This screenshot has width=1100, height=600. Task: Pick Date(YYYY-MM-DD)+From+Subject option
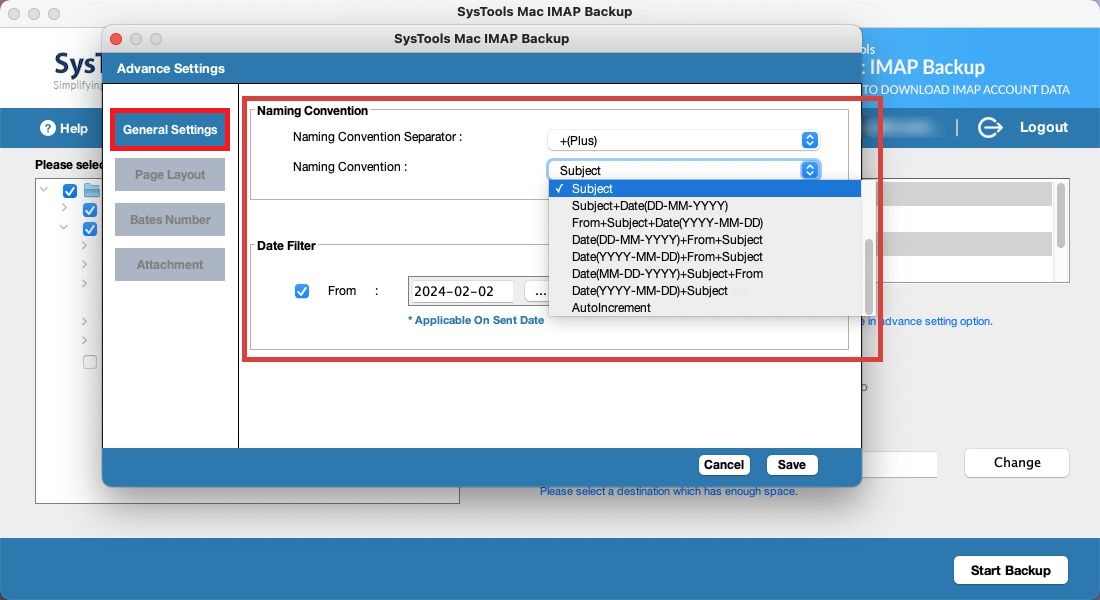click(704, 257)
